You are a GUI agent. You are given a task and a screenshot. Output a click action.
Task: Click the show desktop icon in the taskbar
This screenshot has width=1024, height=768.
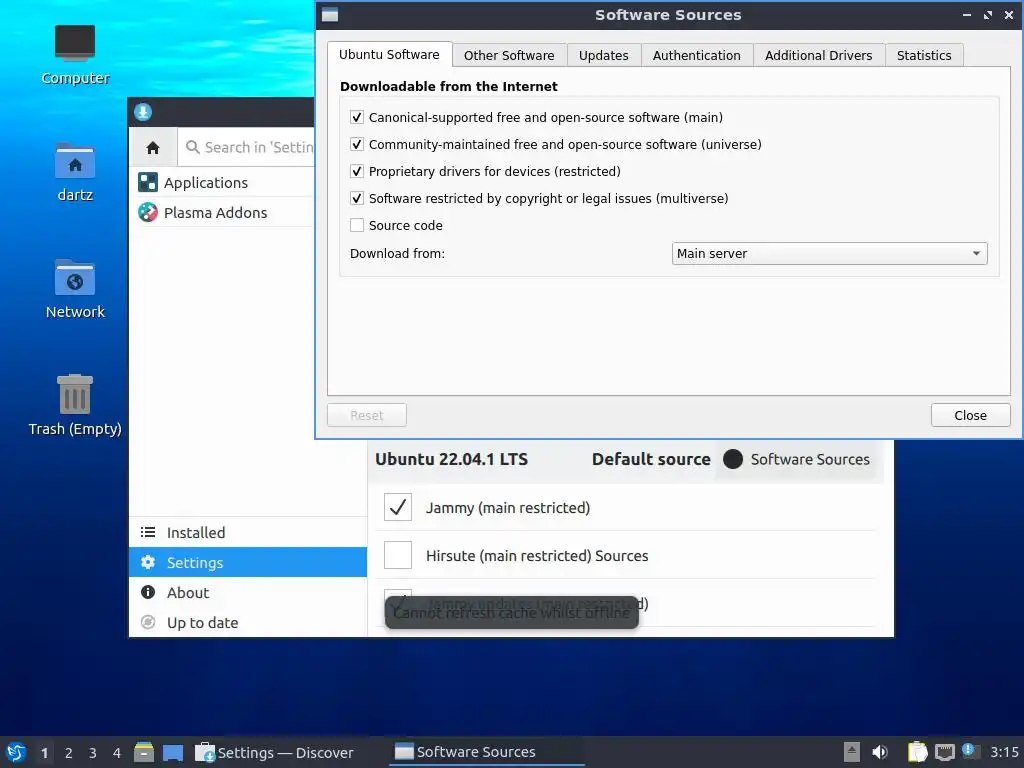coord(173,752)
